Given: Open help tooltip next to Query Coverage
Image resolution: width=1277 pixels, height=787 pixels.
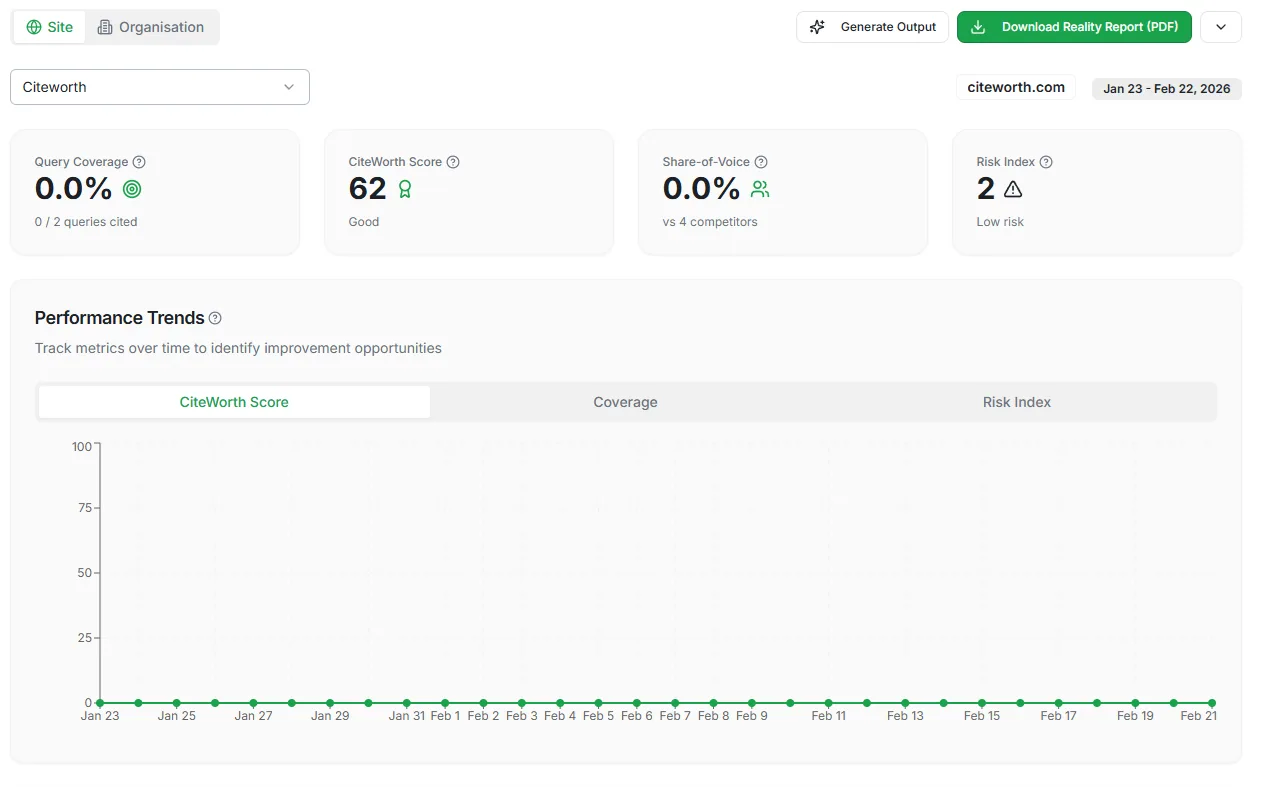Looking at the screenshot, I should click(139, 162).
